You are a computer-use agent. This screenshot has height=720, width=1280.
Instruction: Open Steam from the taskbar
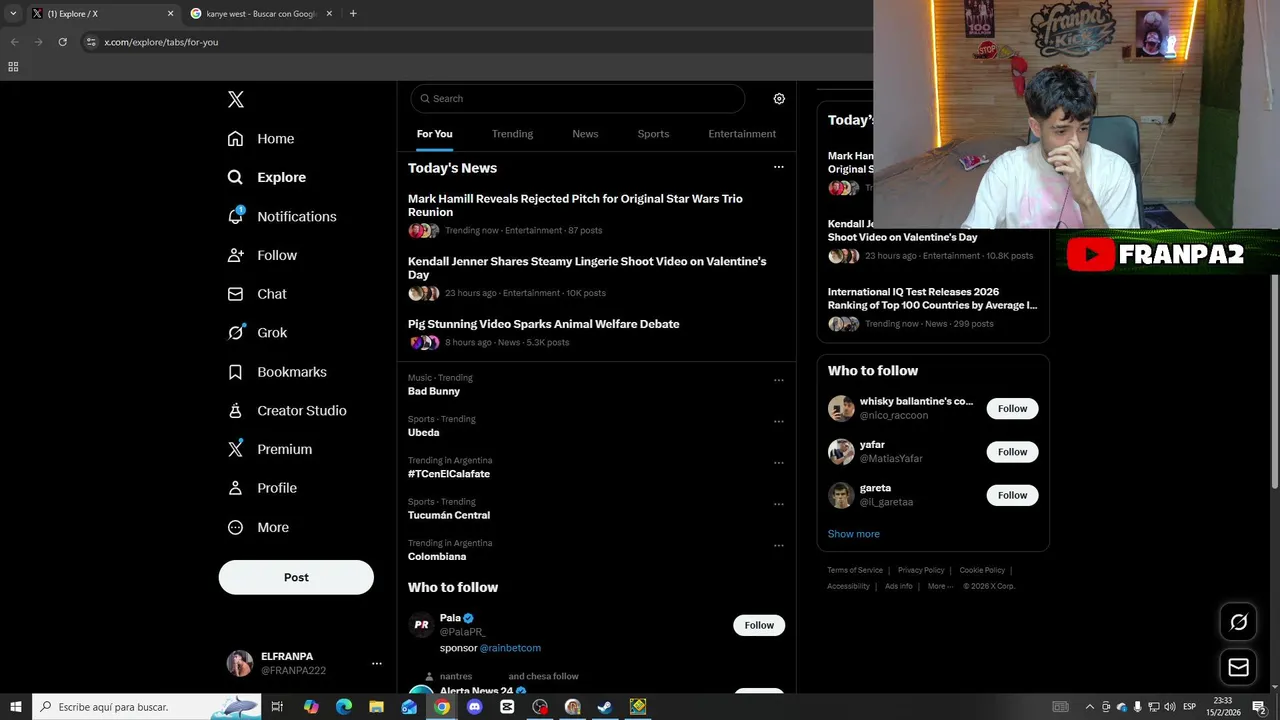coord(605,707)
